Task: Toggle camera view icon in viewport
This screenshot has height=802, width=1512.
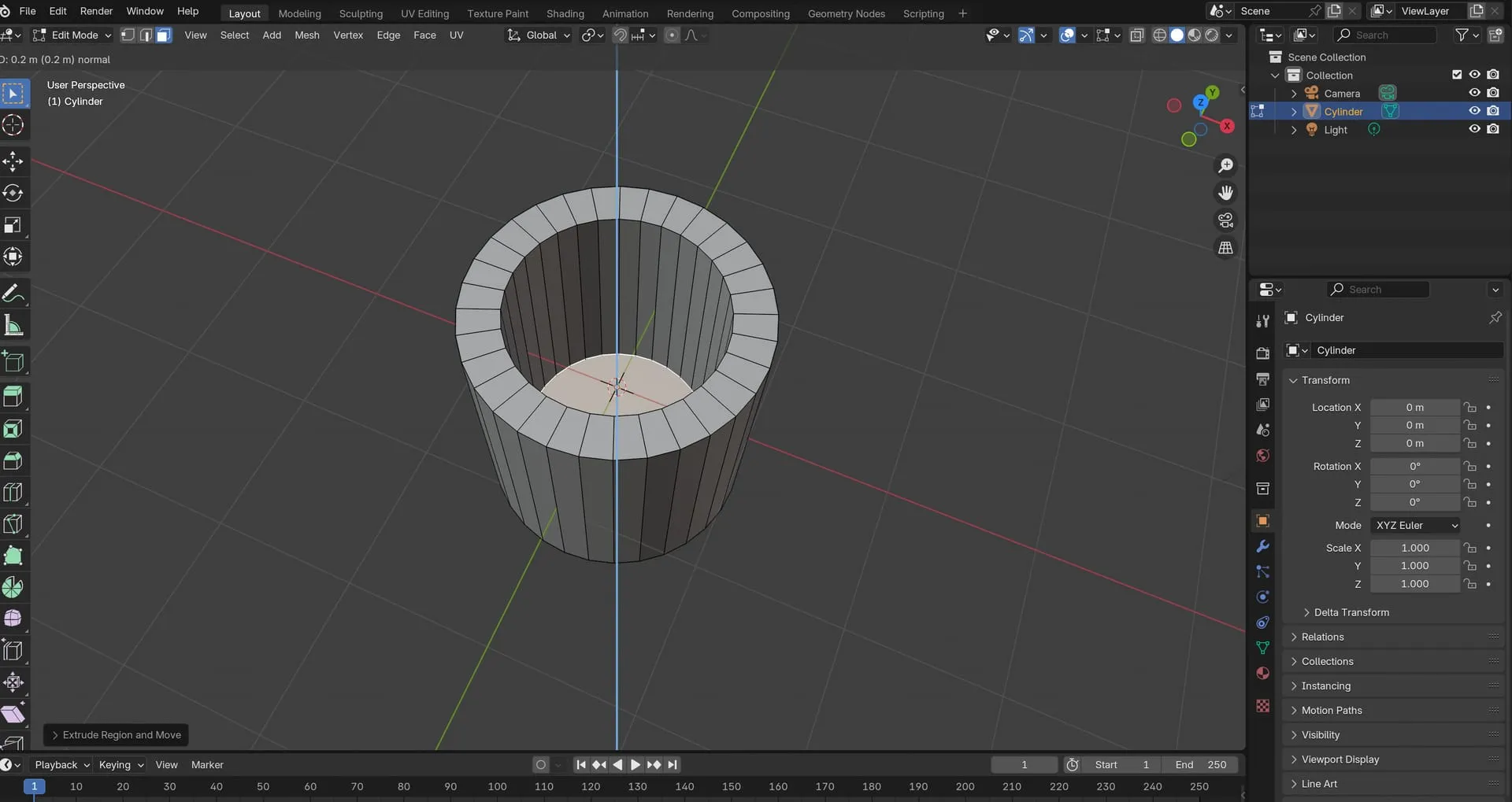Action: tap(1225, 220)
